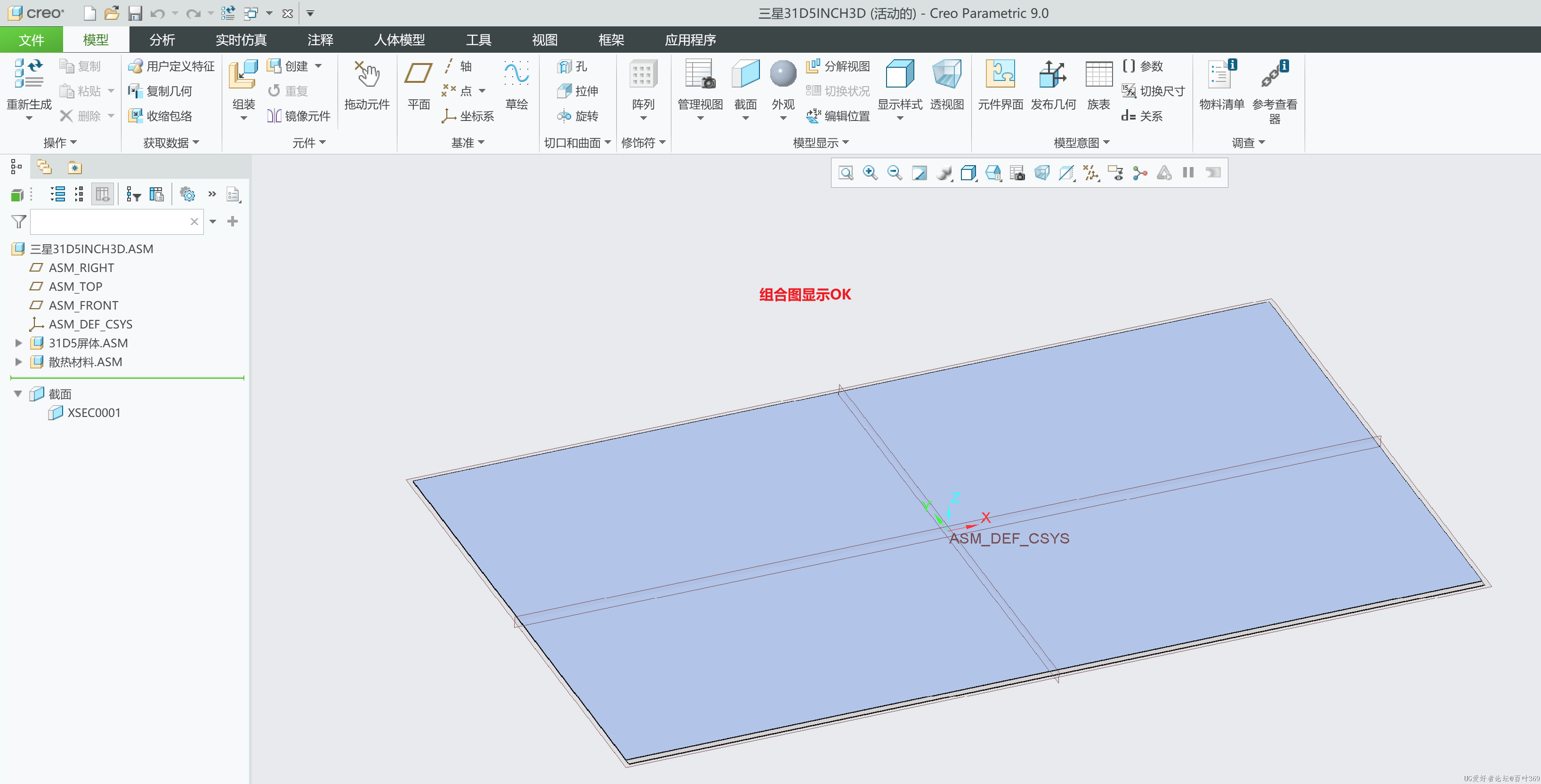Click the Hole (孔) tool
The height and width of the screenshot is (784, 1541).
[x=572, y=66]
